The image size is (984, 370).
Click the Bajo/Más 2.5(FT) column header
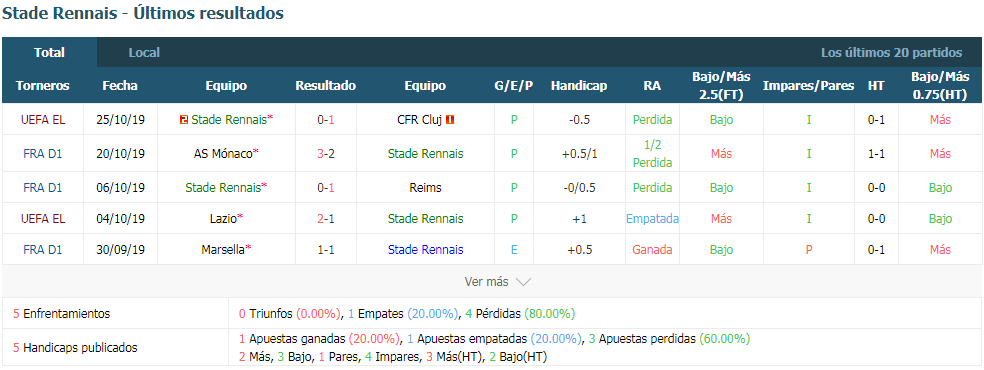pyautogui.click(x=721, y=86)
